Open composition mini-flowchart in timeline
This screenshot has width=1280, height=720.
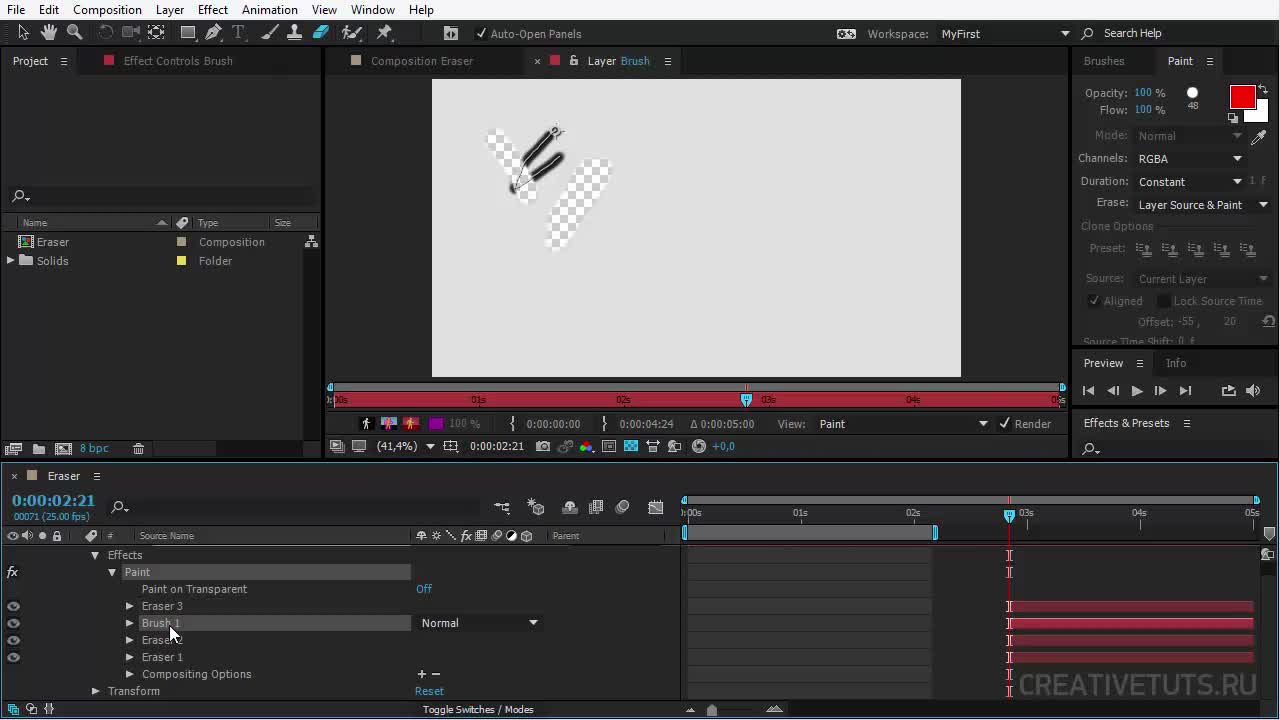point(502,507)
